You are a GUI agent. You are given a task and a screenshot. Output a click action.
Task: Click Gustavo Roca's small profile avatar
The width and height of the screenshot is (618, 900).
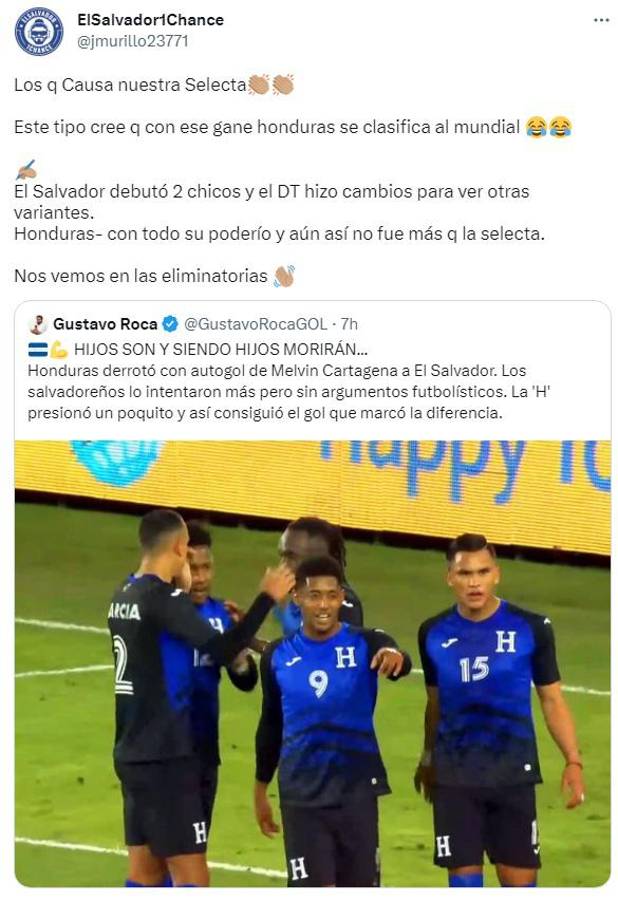38,324
